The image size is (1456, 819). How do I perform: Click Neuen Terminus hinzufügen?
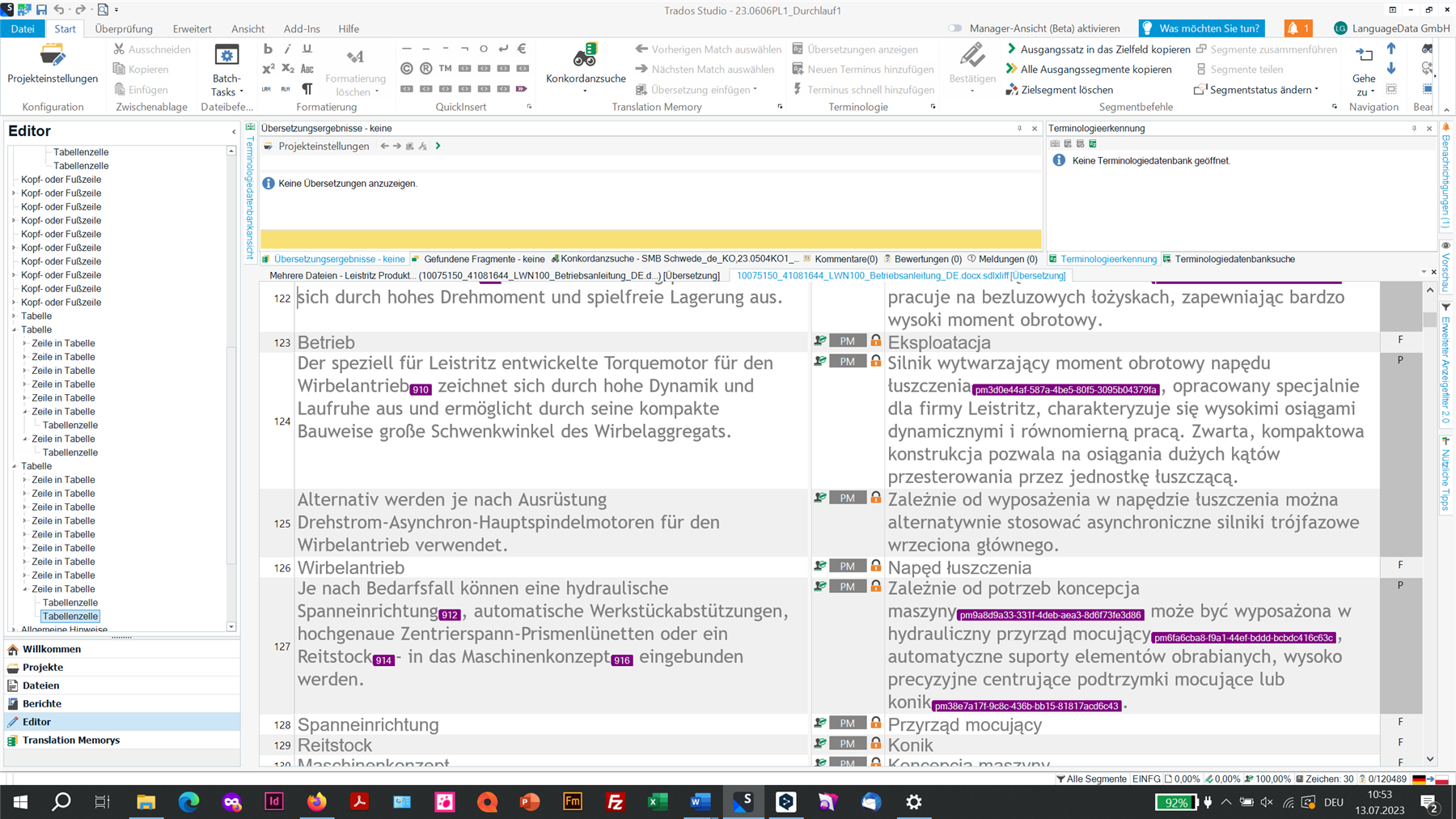pos(862,70)
